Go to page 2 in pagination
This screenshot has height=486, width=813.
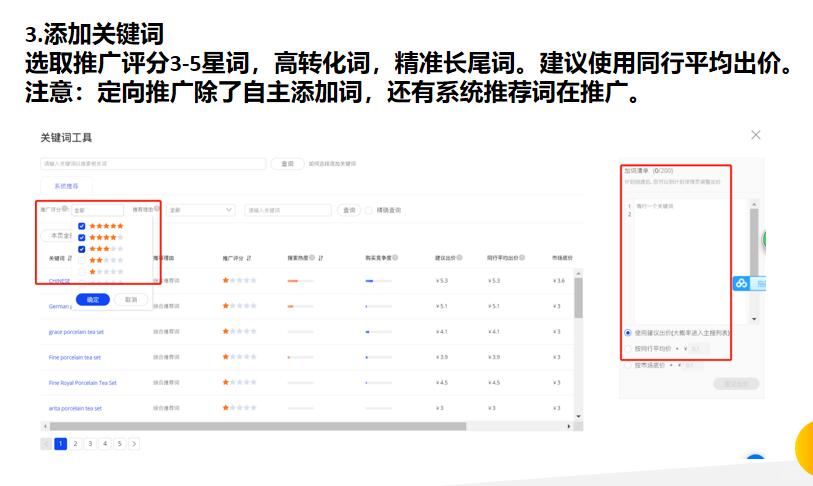coord(75,443)
